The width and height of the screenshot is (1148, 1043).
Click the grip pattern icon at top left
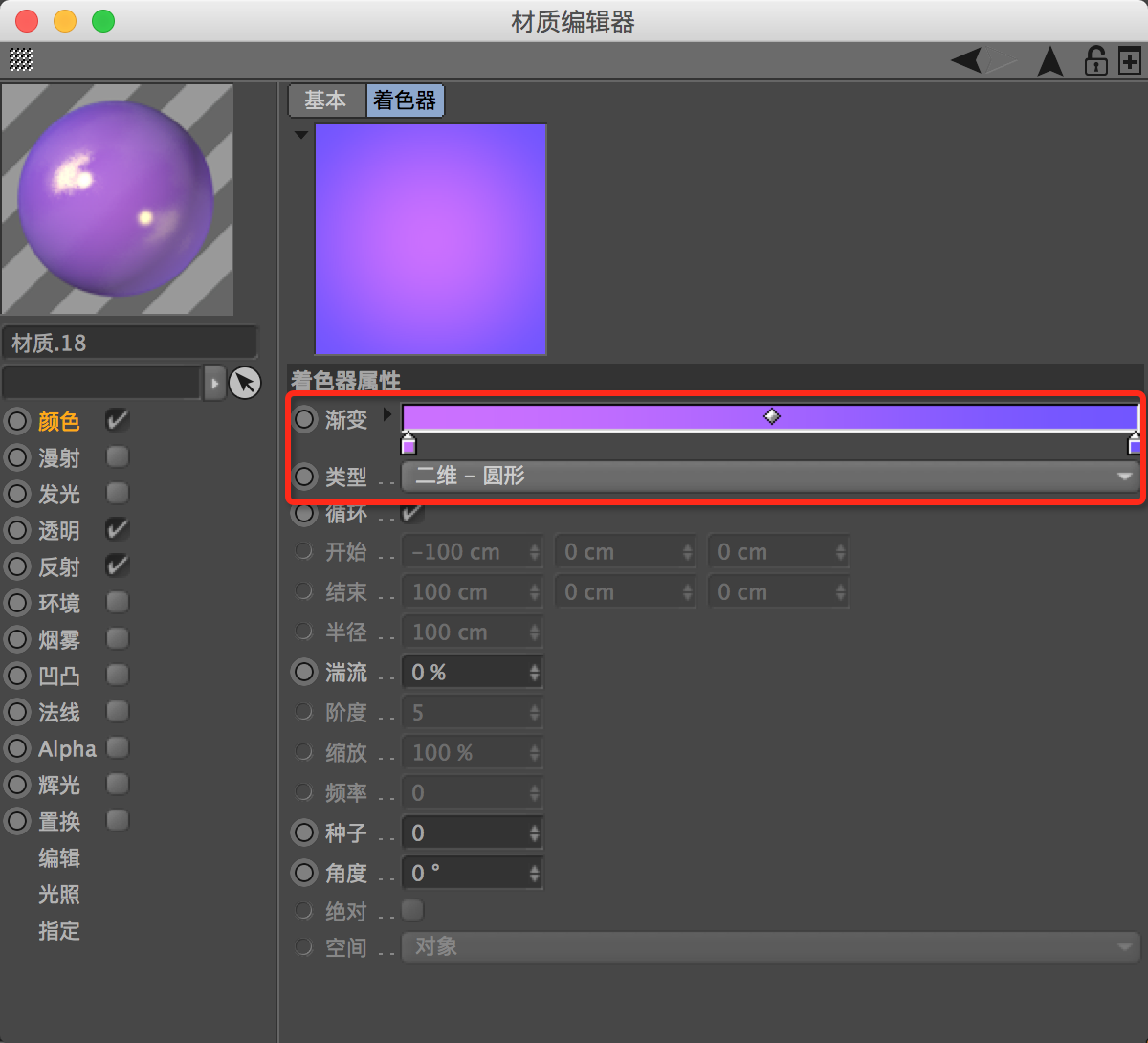21,60
